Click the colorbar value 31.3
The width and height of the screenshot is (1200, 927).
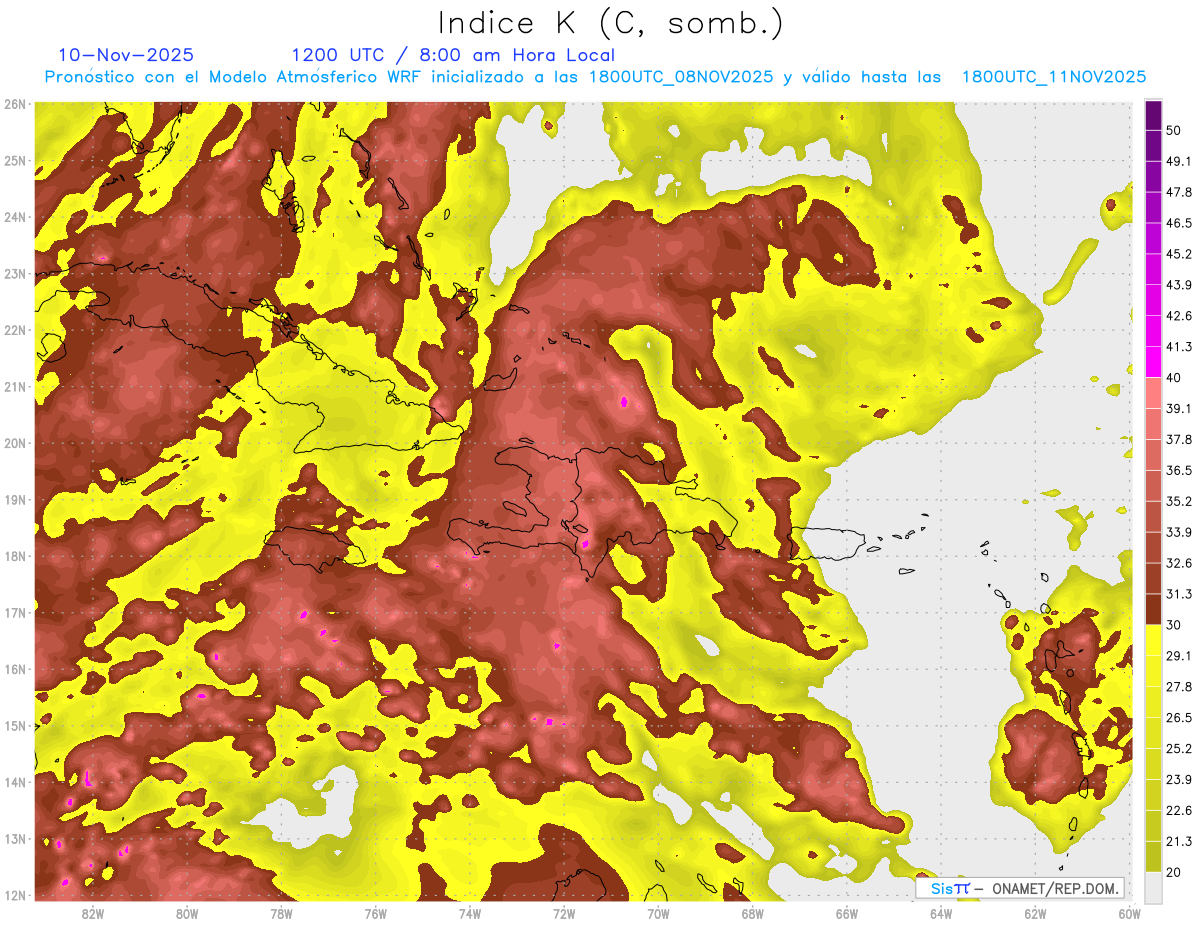tap(1179, 594)
